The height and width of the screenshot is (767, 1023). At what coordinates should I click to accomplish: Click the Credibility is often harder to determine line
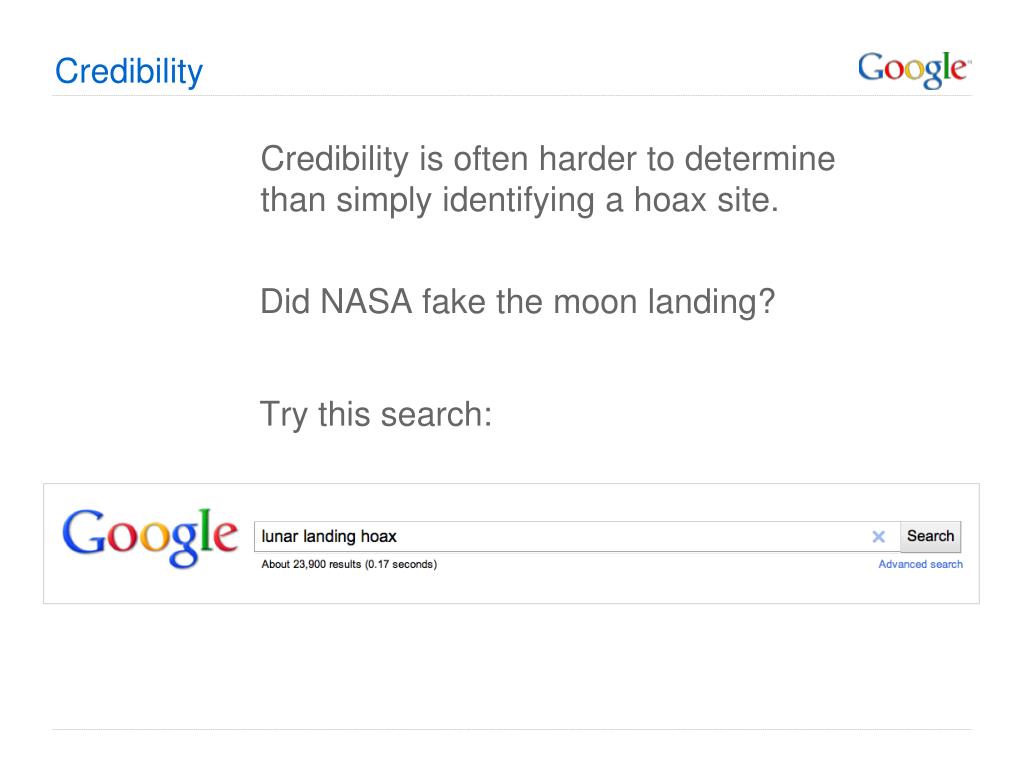(x=547, y=160)
